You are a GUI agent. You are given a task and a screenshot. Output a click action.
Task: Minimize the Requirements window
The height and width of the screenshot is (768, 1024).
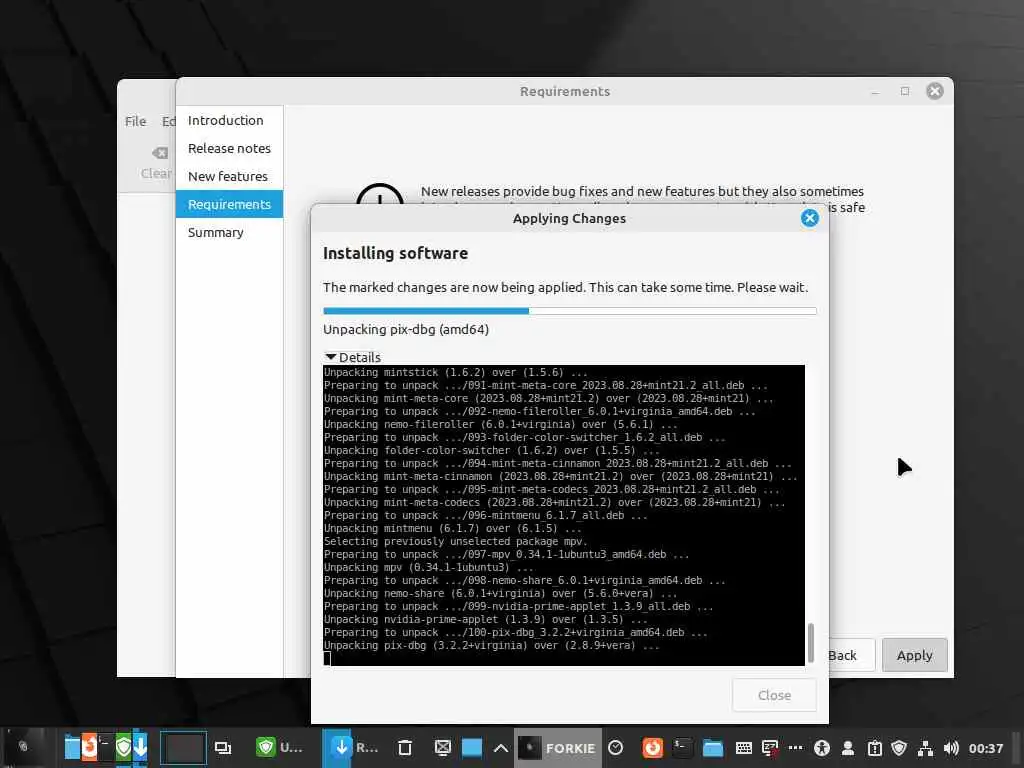875,91
